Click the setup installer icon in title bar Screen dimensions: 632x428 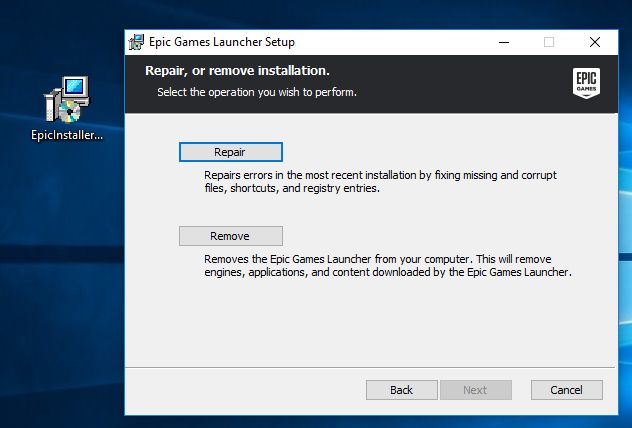point(136,42)
